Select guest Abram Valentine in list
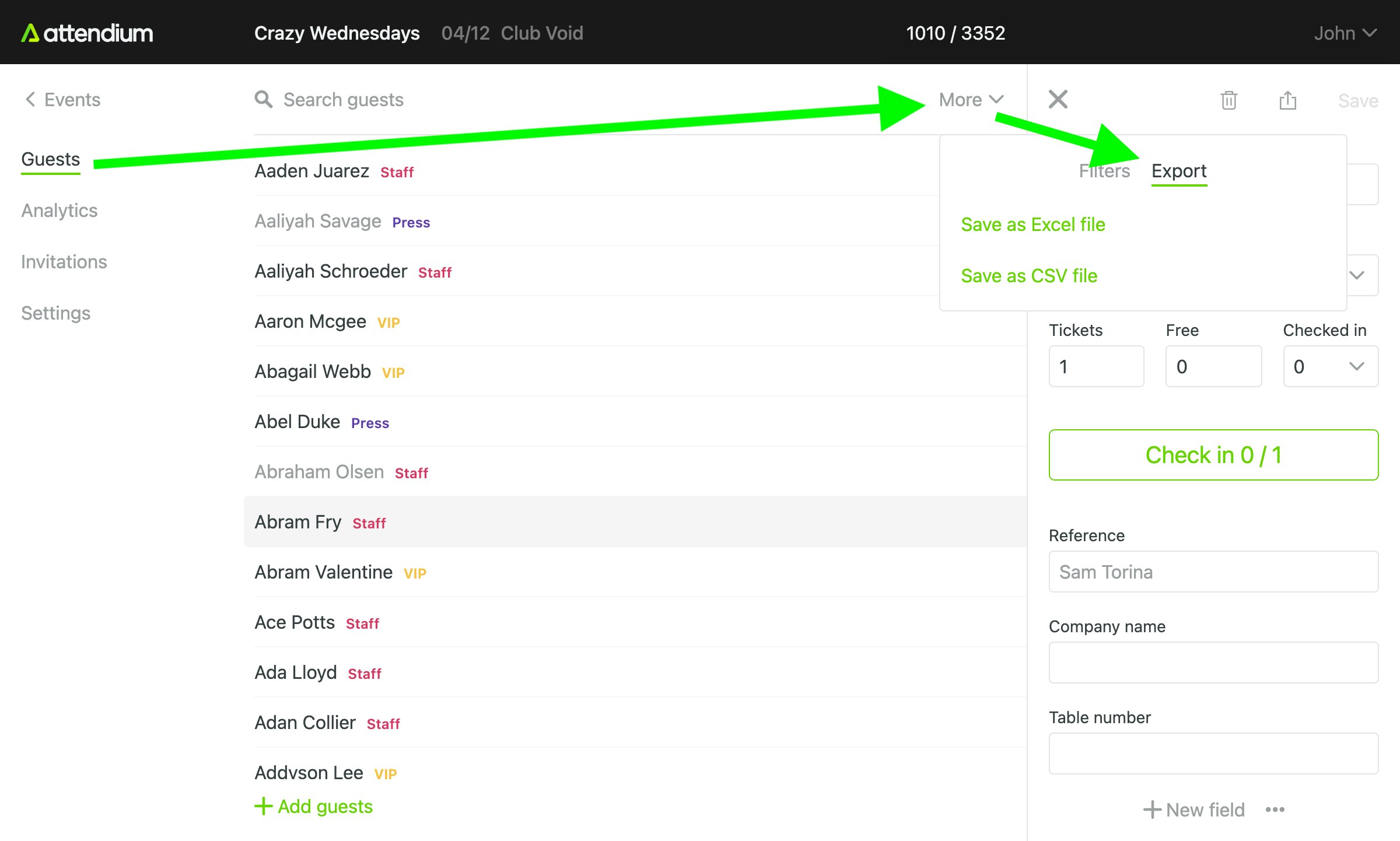Image resolution: width=1400 pixels, height=841 pixels. pyautogui.click(x=324, y=572)
